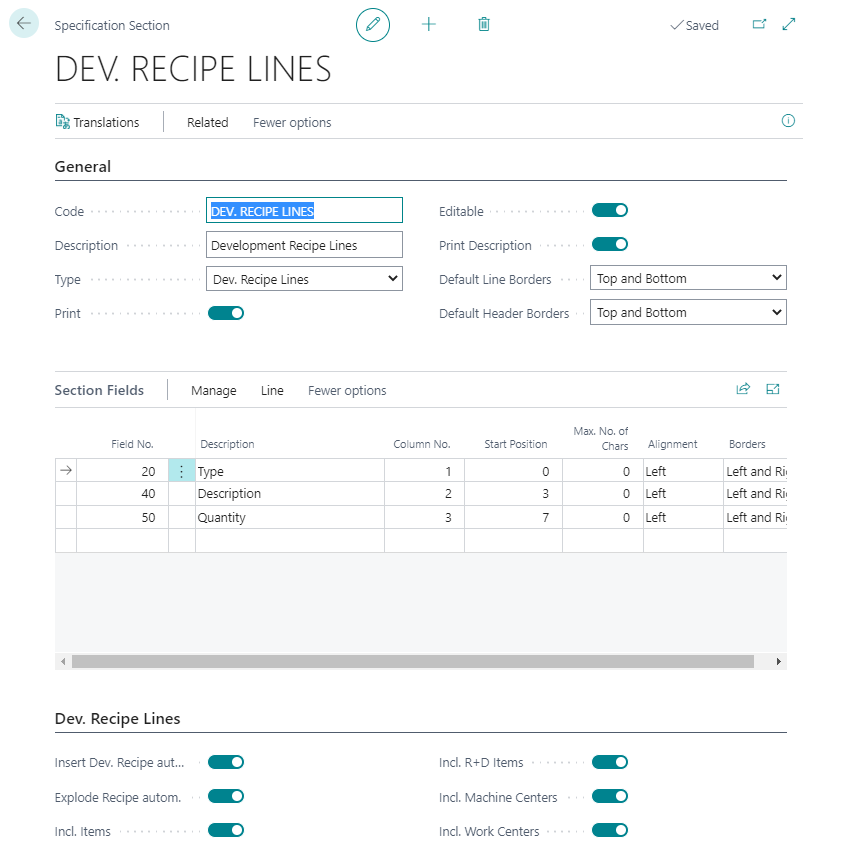Click Start Position 3 in Description row
Screen dimensions: 852x858
513,494
